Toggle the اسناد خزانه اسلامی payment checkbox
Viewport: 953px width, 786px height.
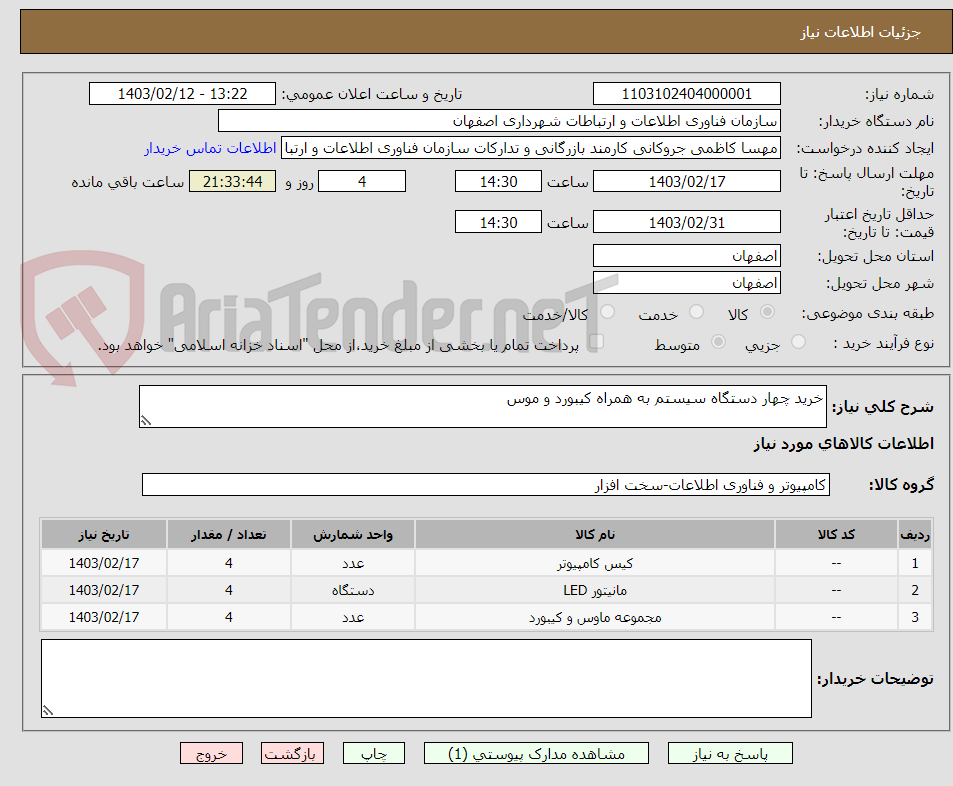[x=597, y=342]
